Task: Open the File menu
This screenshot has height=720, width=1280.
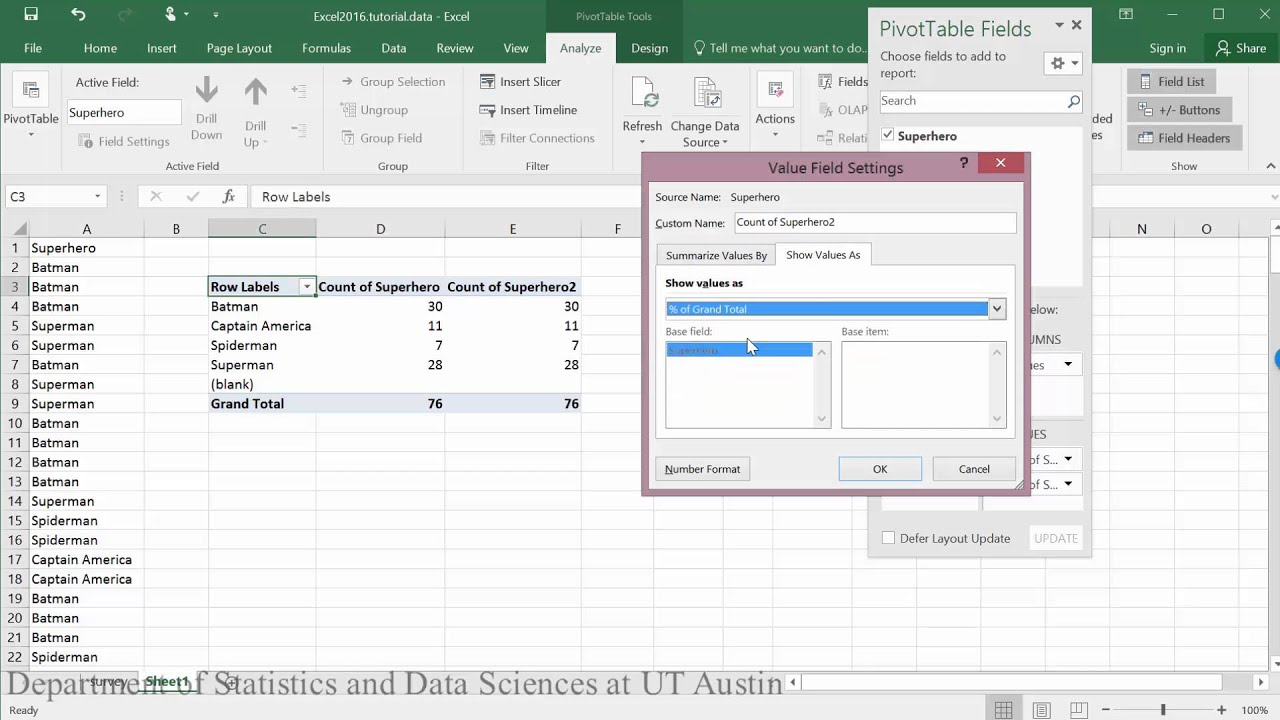Action: (x=33, y=48)
